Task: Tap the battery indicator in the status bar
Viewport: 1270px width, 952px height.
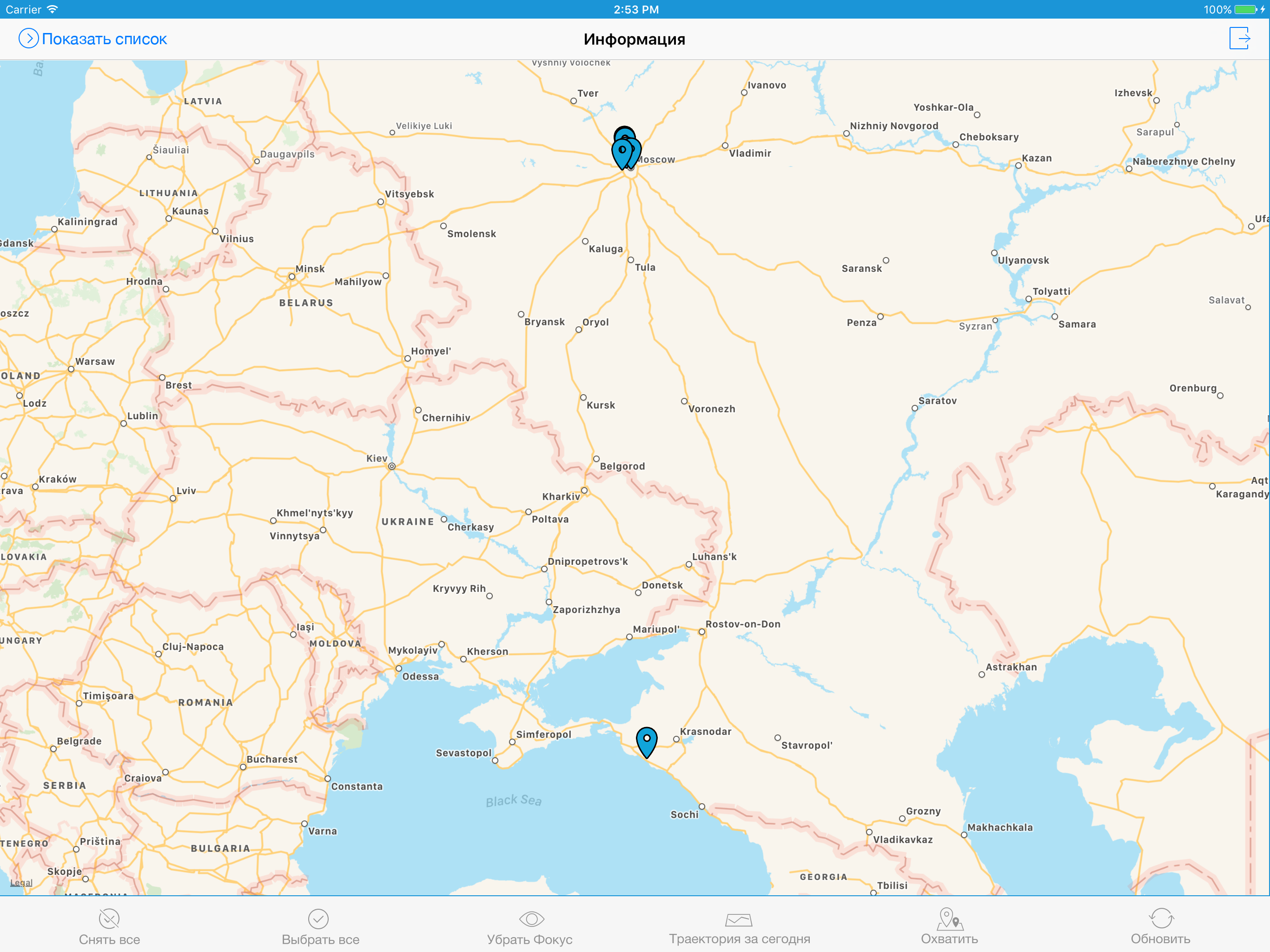Action: [1246, 9]
